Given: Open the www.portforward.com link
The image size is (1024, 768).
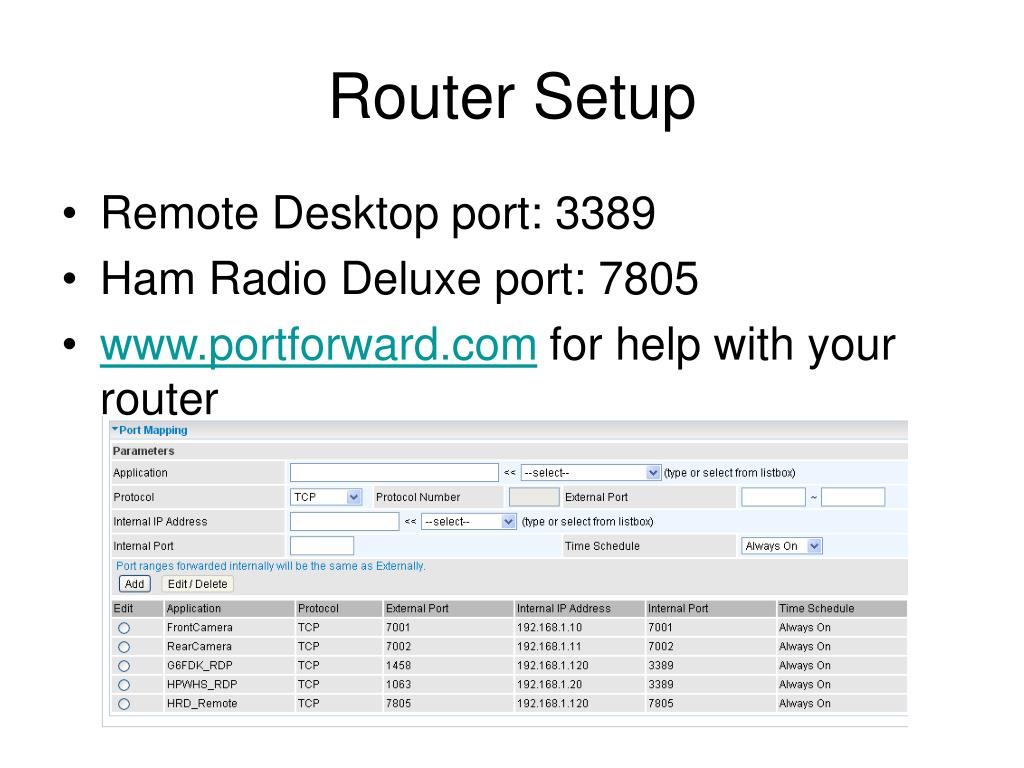Looking at the screenshot, I should tap(318, 345).
